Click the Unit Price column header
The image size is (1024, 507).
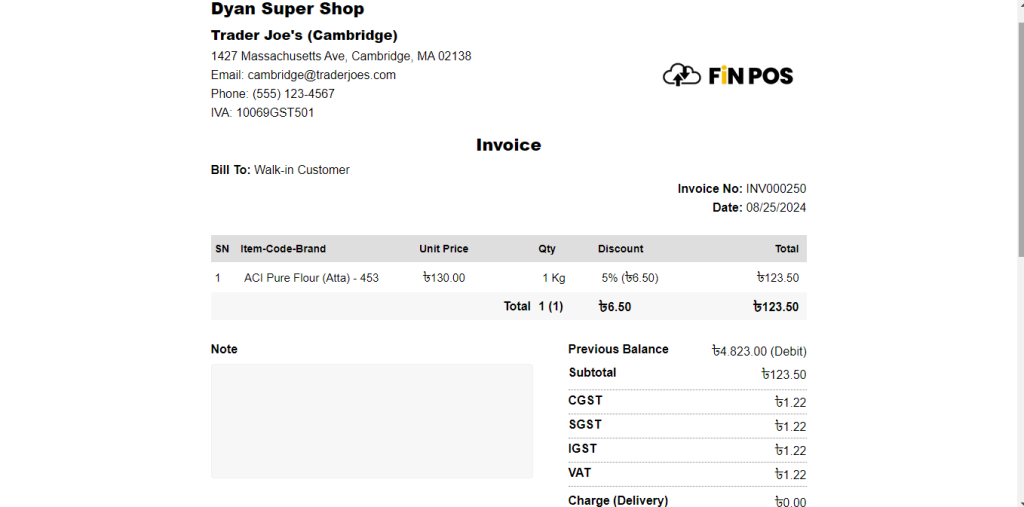(x=443, y=249)
